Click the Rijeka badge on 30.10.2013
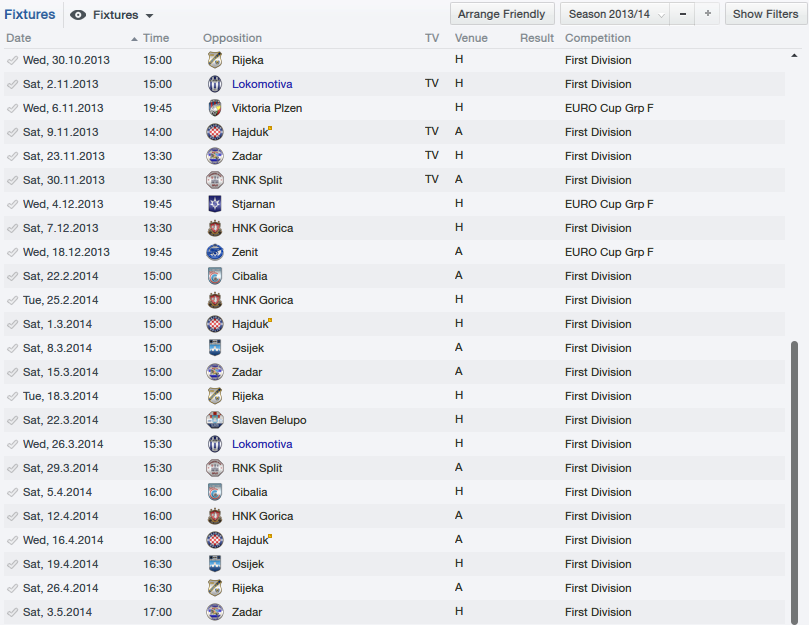 coord(215,60)
